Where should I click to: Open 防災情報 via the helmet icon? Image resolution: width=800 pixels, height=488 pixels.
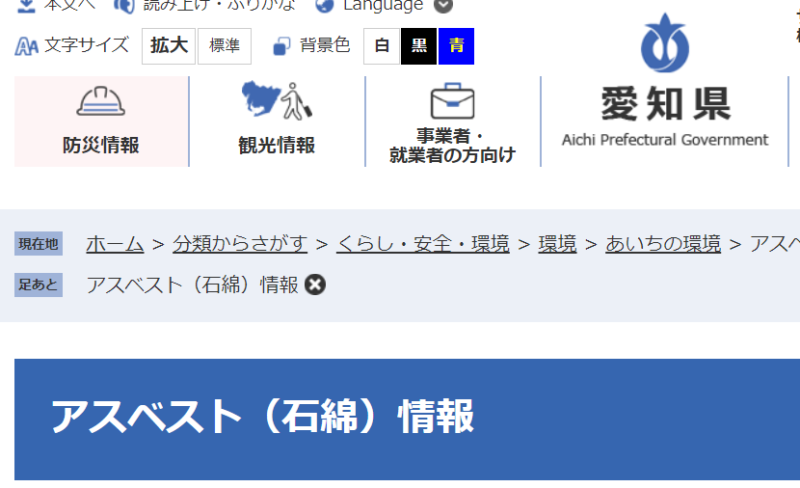click(101, 103)
